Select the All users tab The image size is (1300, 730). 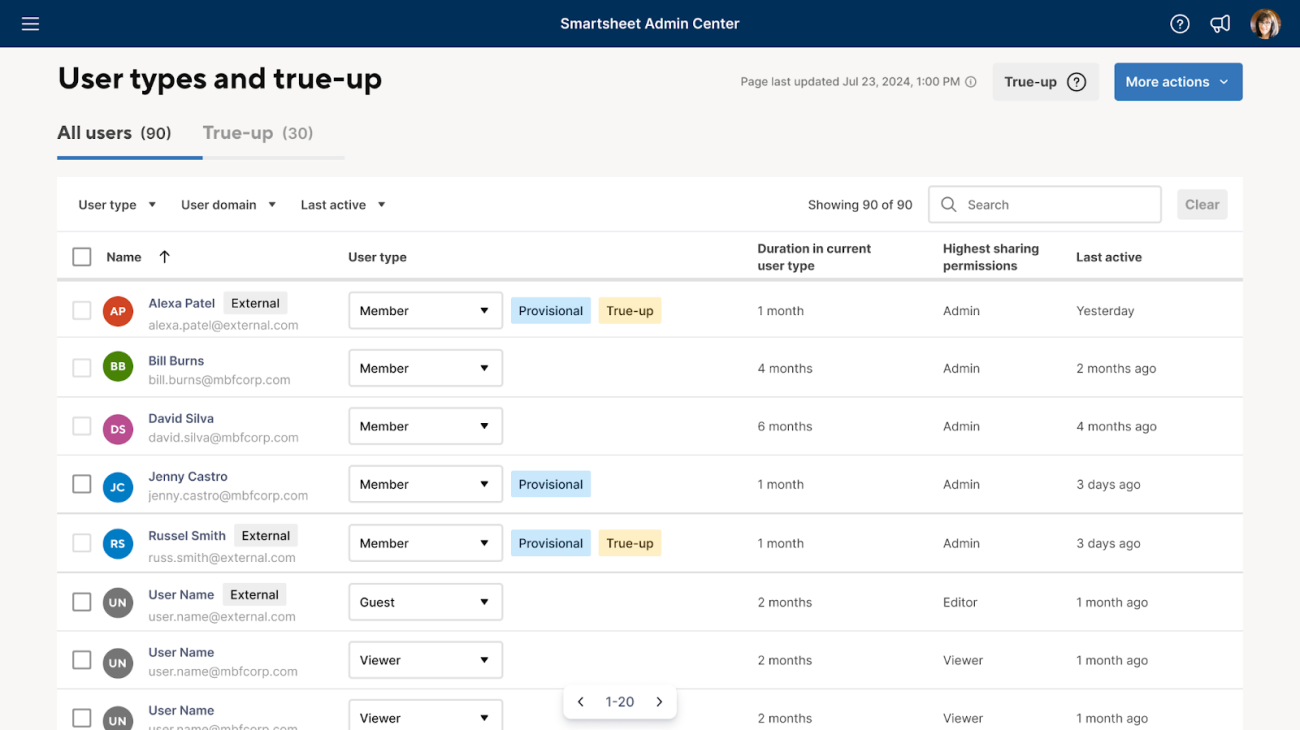click(115, 132)
